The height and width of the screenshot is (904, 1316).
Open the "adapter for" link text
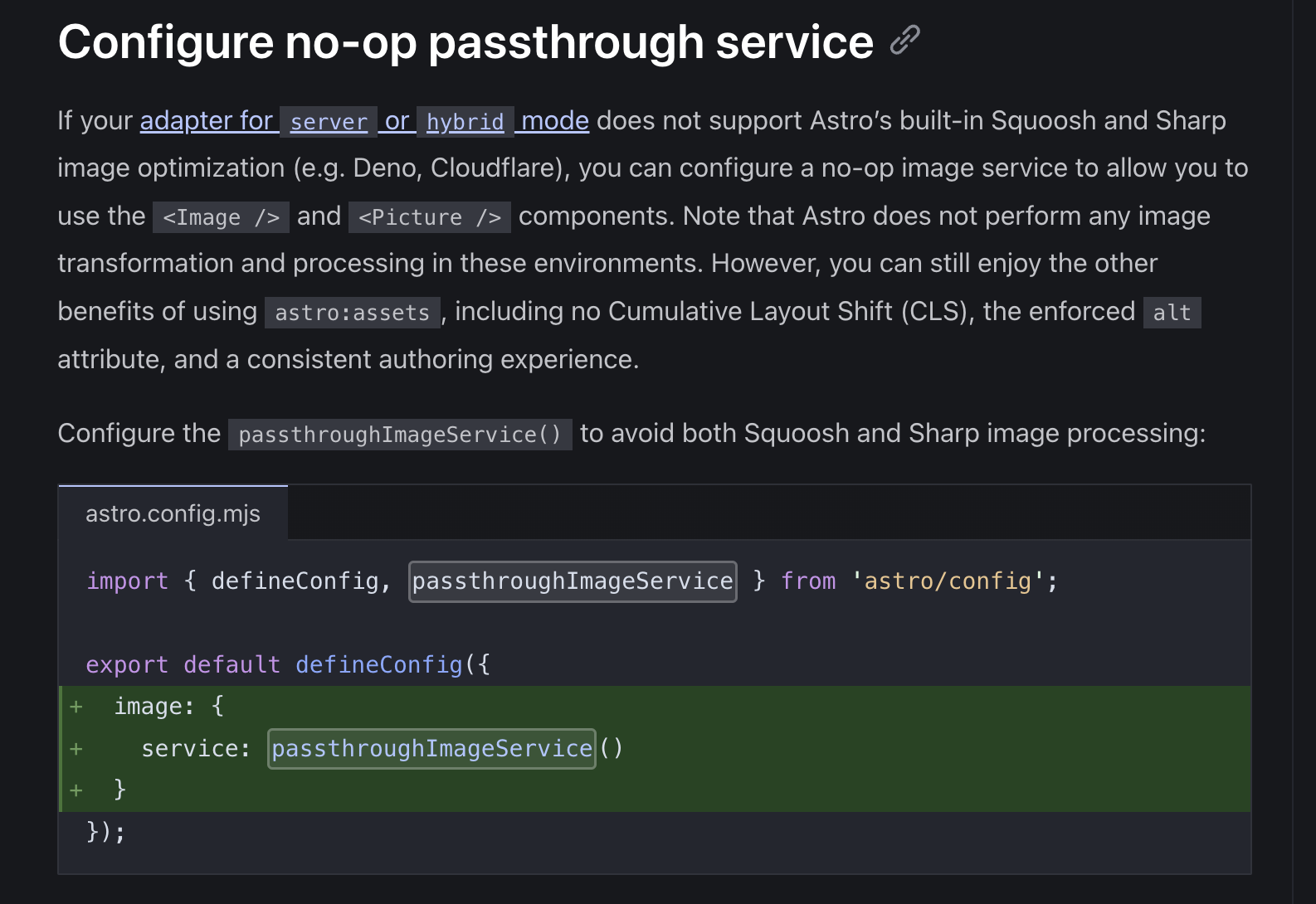coord(207,121)
